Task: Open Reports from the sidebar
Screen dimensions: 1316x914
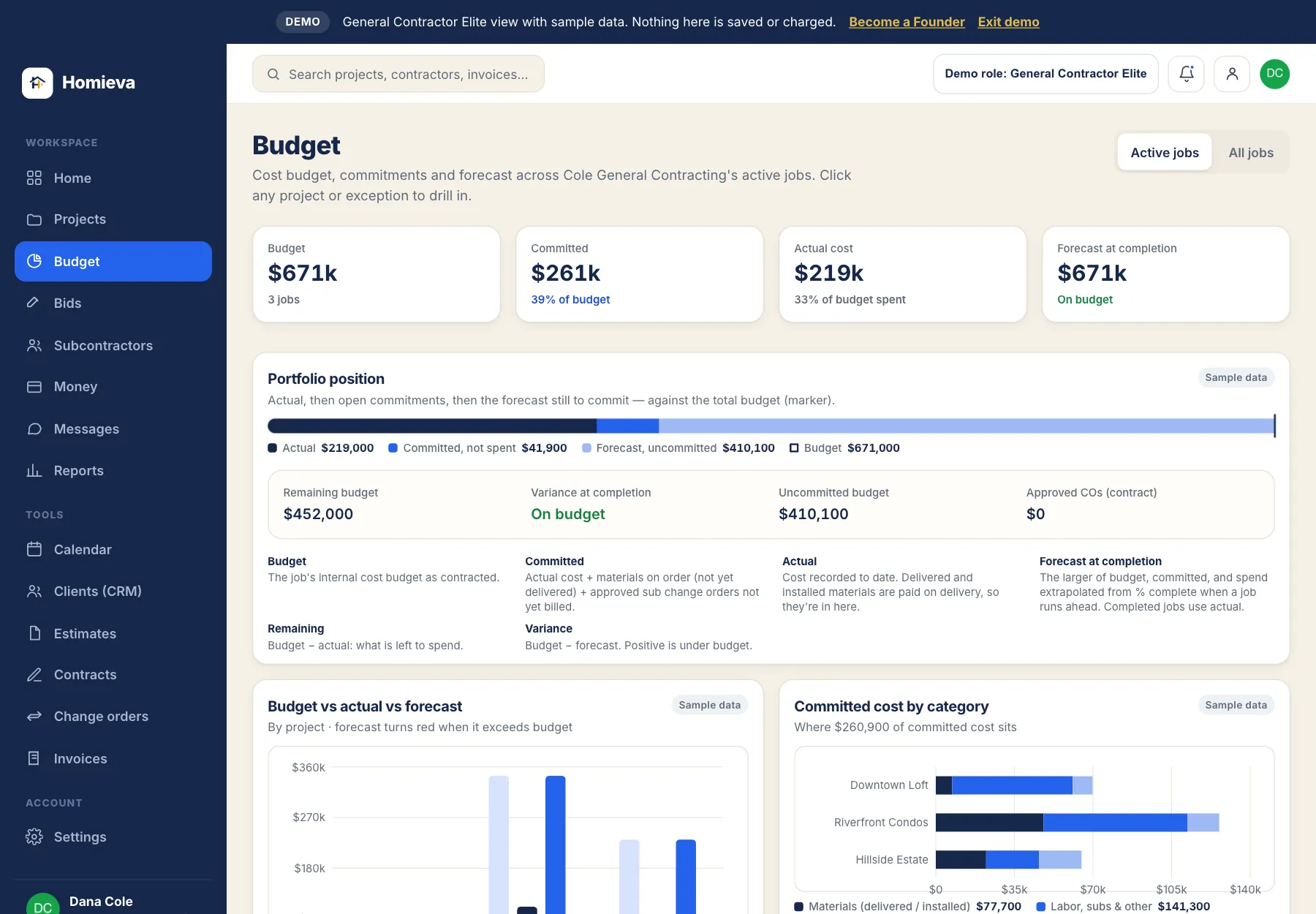Action: pos(113,471)
